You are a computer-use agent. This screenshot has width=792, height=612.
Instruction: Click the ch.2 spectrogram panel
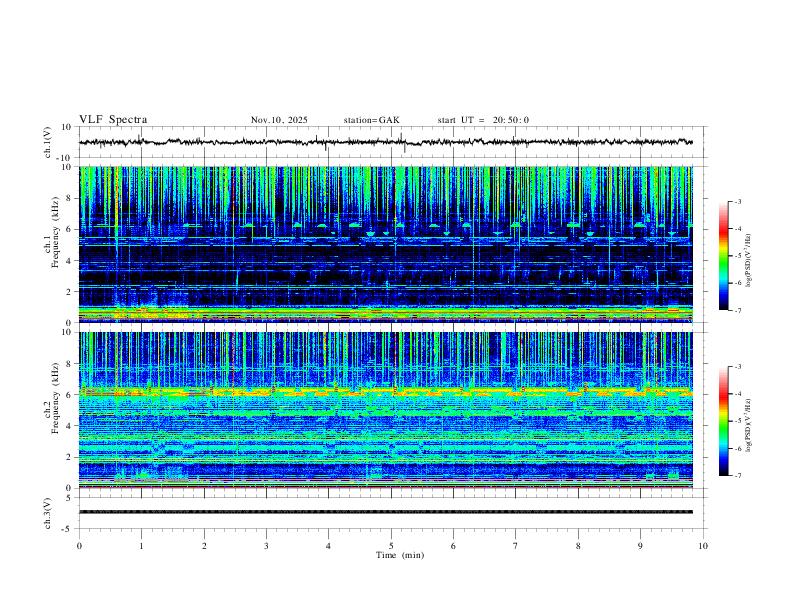click(386, 410)
